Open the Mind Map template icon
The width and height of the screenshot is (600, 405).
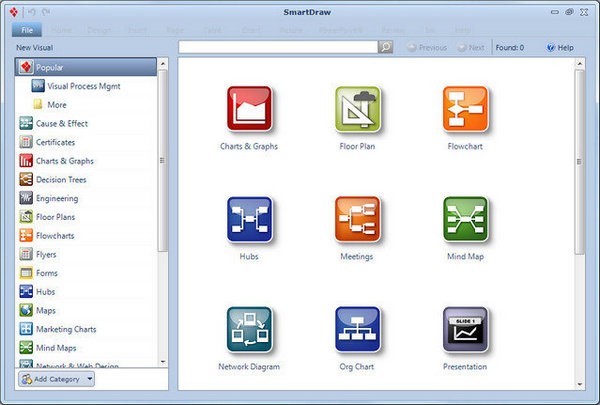pyautogui.click(x=465, y=220)
